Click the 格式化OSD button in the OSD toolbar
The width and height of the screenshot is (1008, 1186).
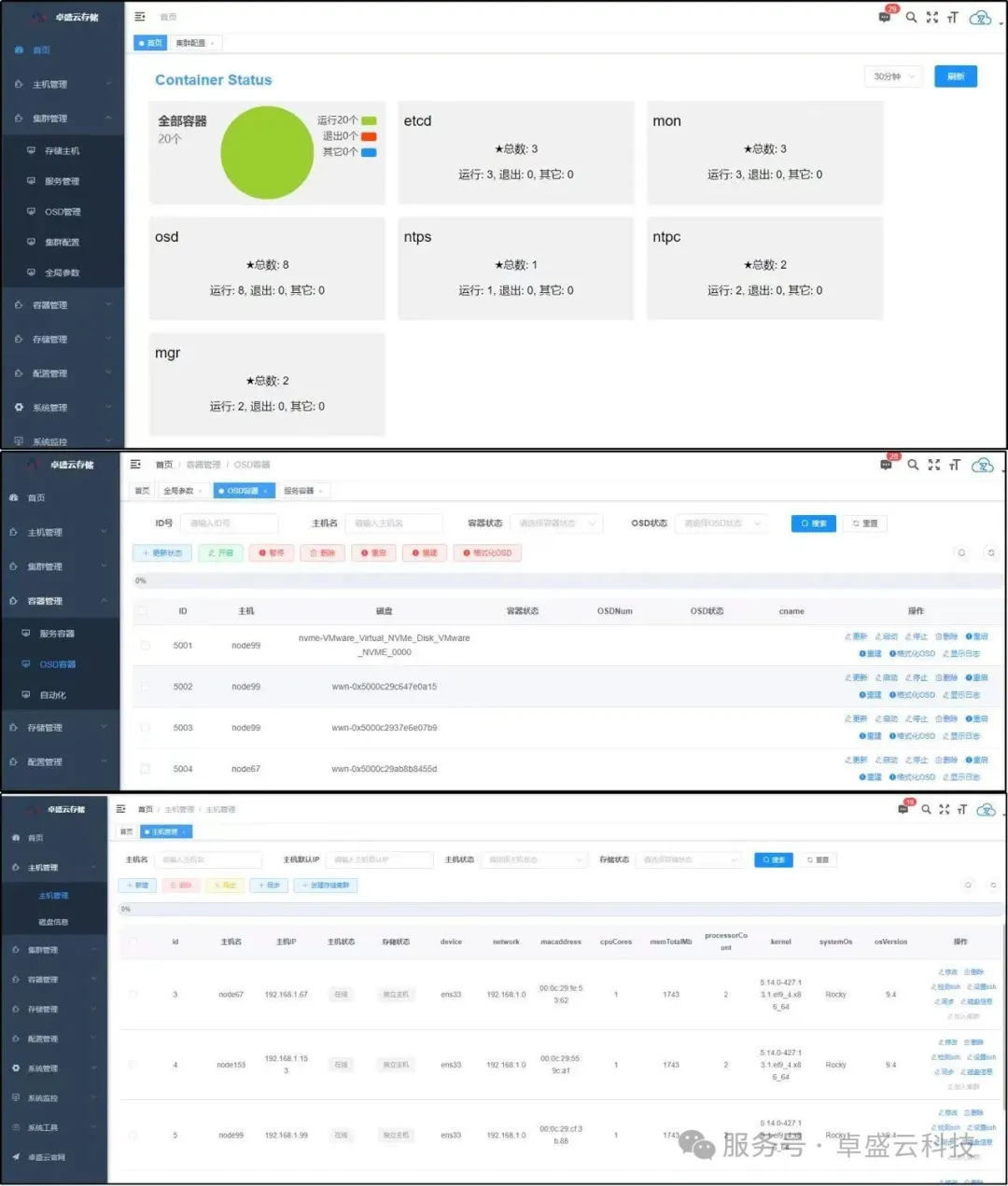click(487, 553)
